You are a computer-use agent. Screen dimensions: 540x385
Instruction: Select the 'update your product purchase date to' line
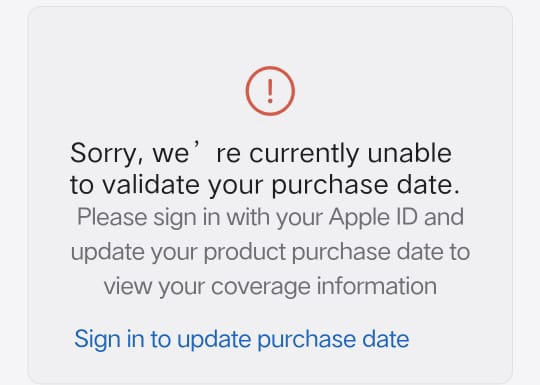click(270, 252)
